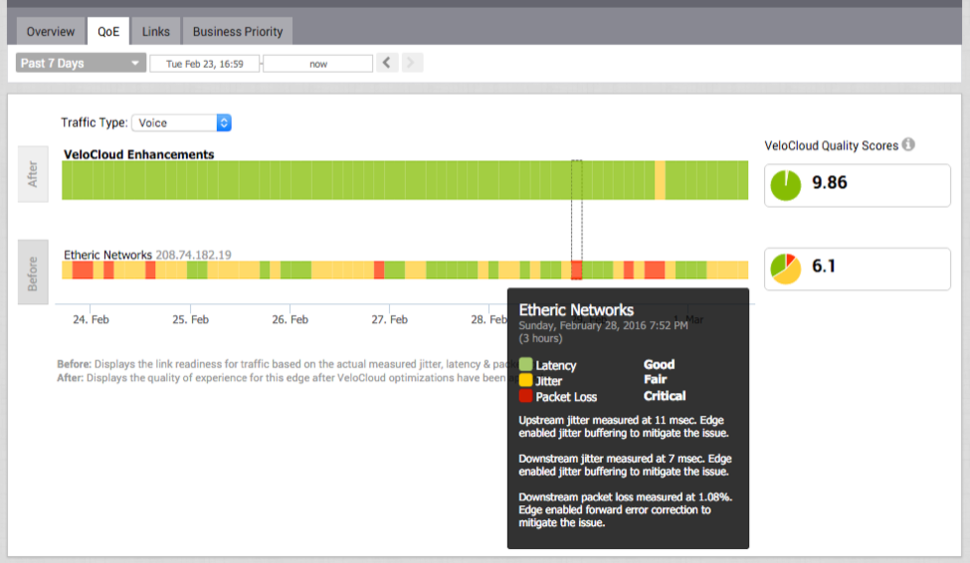Click the 9.86 score value

click(x=830, y=183)
